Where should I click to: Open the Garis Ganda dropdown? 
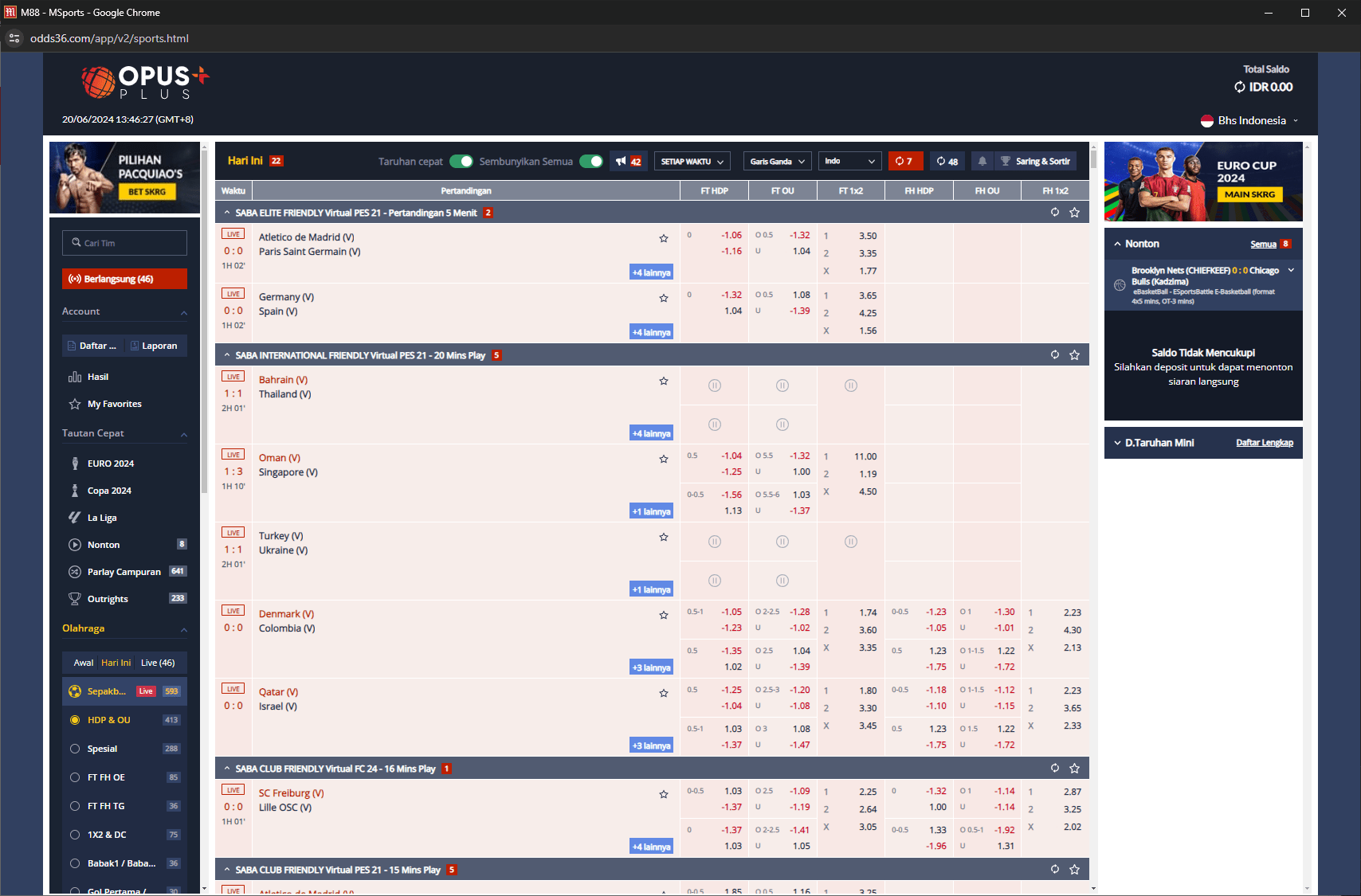[777, 162]
